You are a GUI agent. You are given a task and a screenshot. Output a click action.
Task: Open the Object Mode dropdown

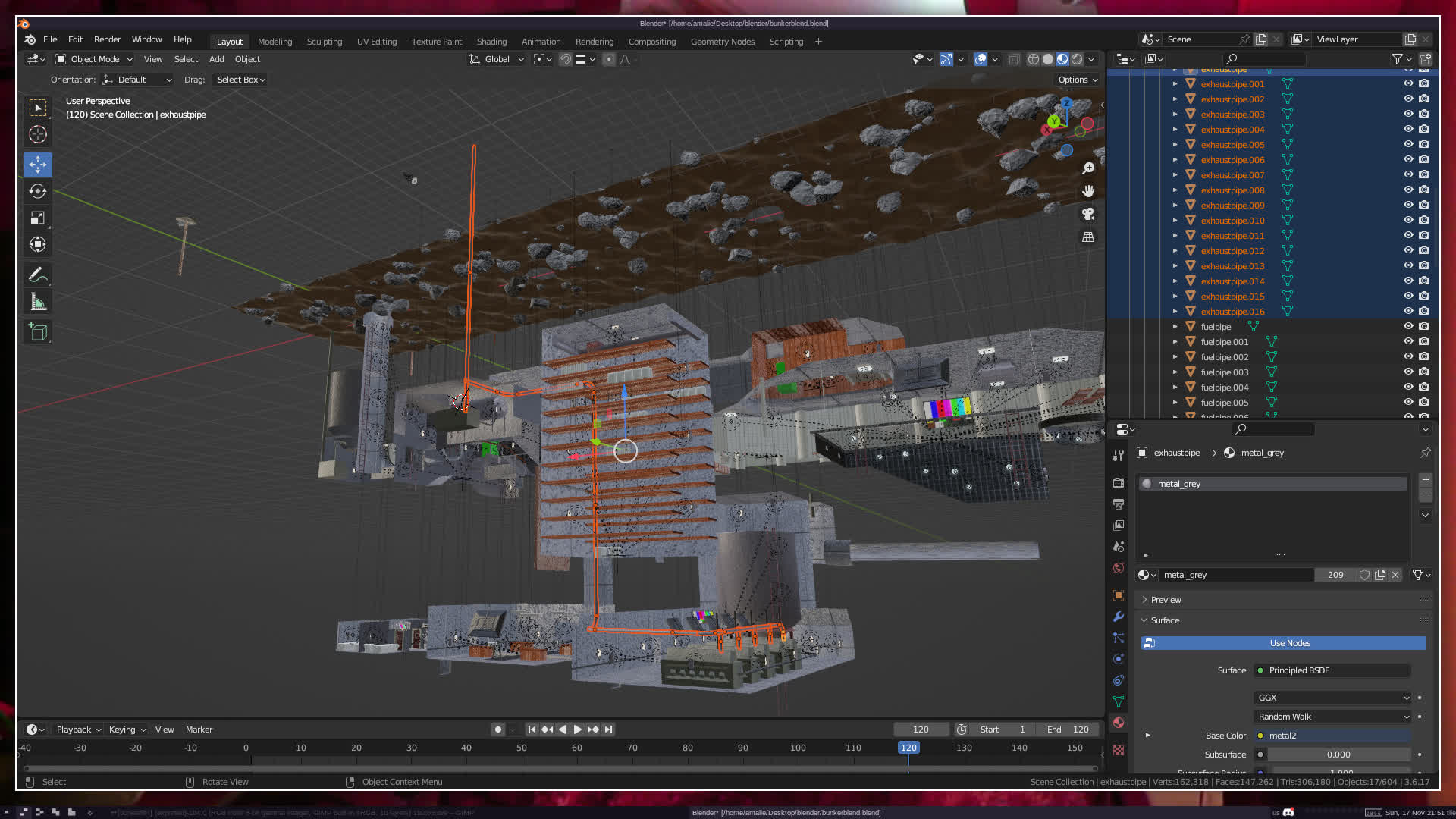pyautogui.click(x=94, y=59)
